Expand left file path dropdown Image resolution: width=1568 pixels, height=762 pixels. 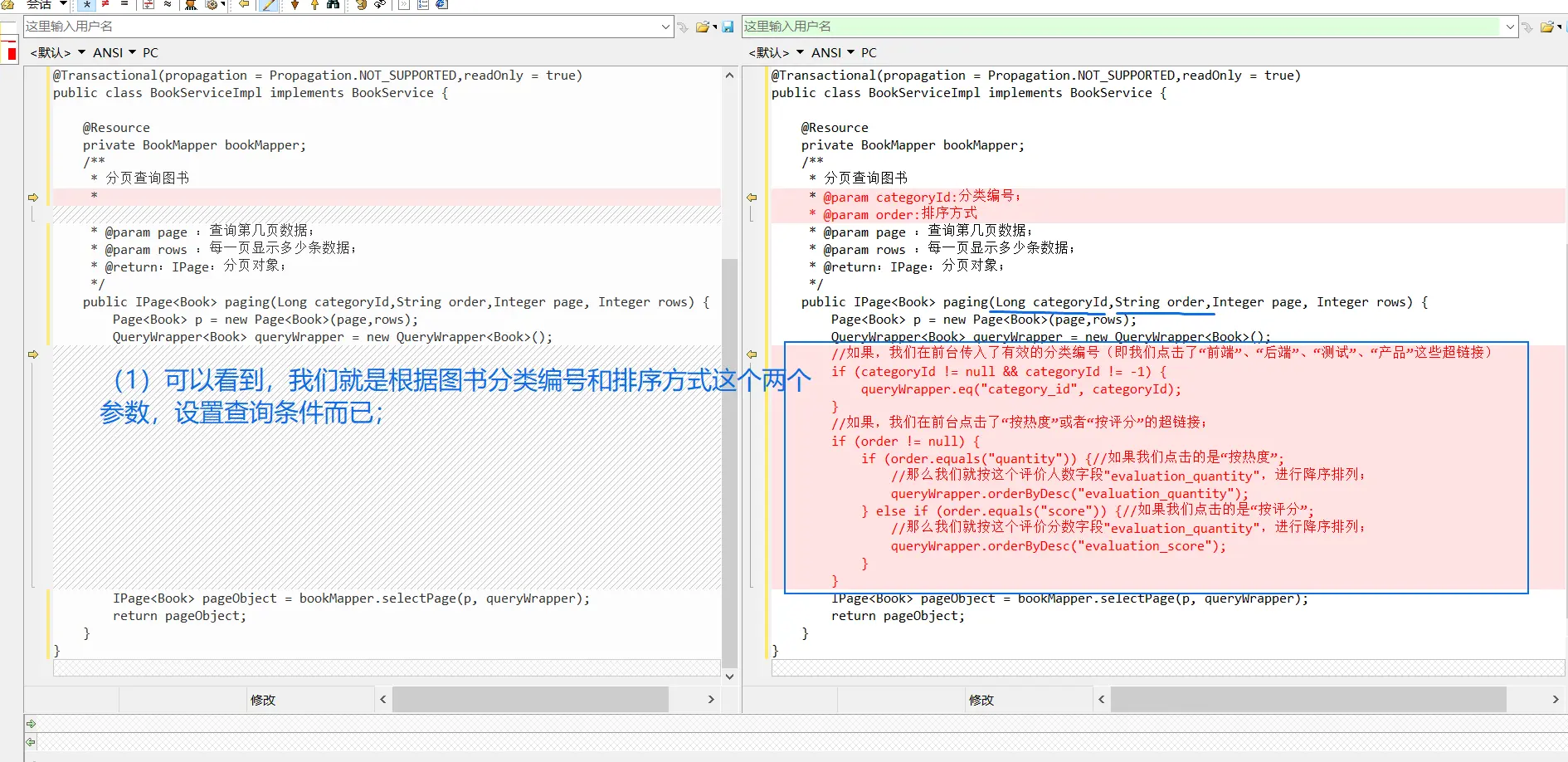665,27
